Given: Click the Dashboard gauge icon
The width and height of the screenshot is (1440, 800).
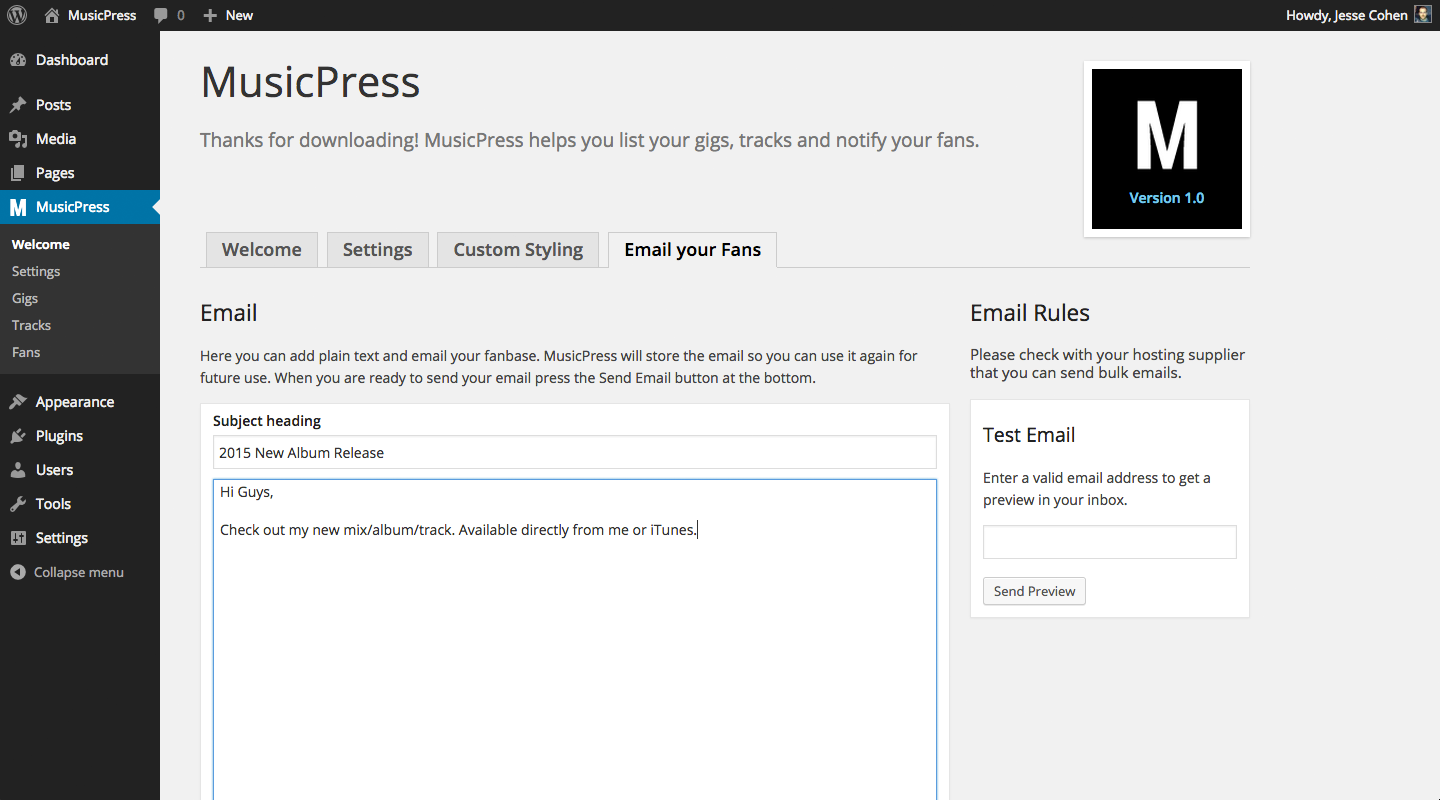Looking at the screenshot, I should pos(18,60).
